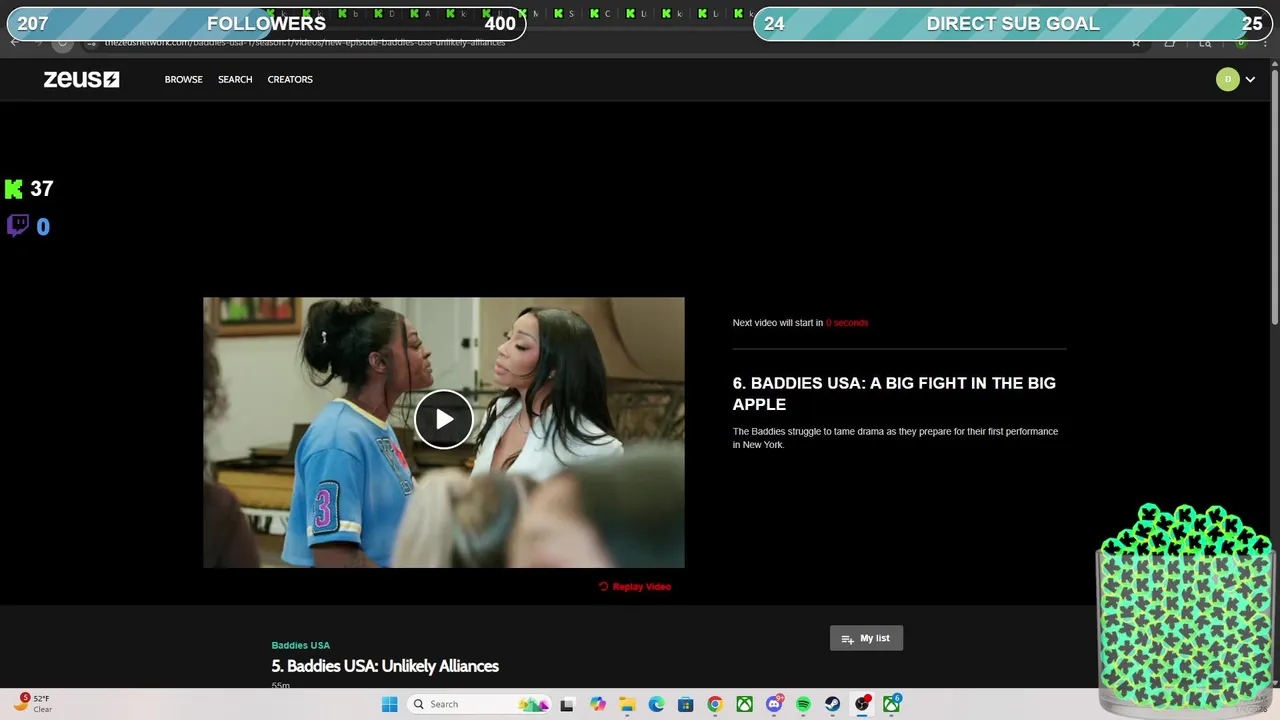Viewport: 1280px width, 720px height.
Task: Open the Windows Start menu
Action: (389, 704)
